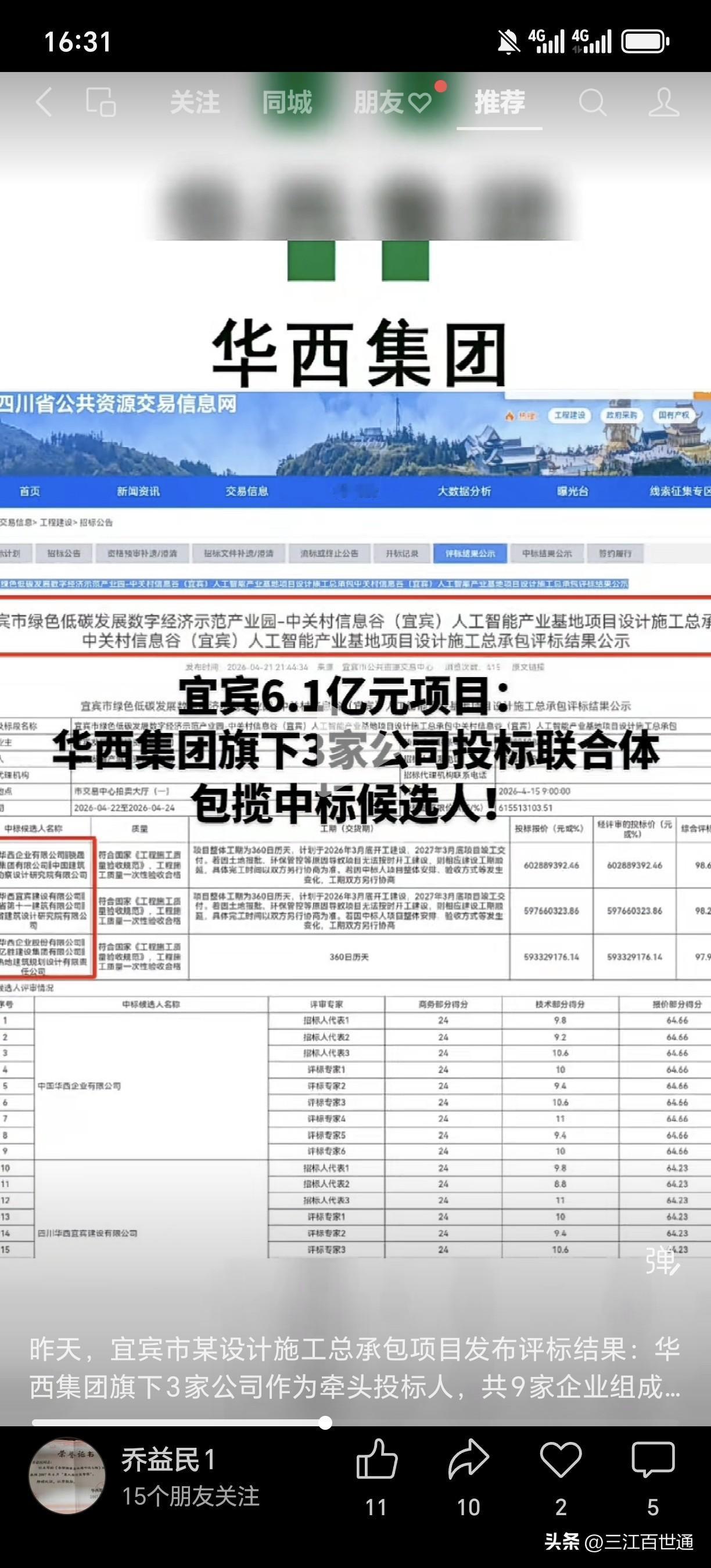The image size is (711, 1568).
Task: Tap the like count 11
Action: (376, 1507)
